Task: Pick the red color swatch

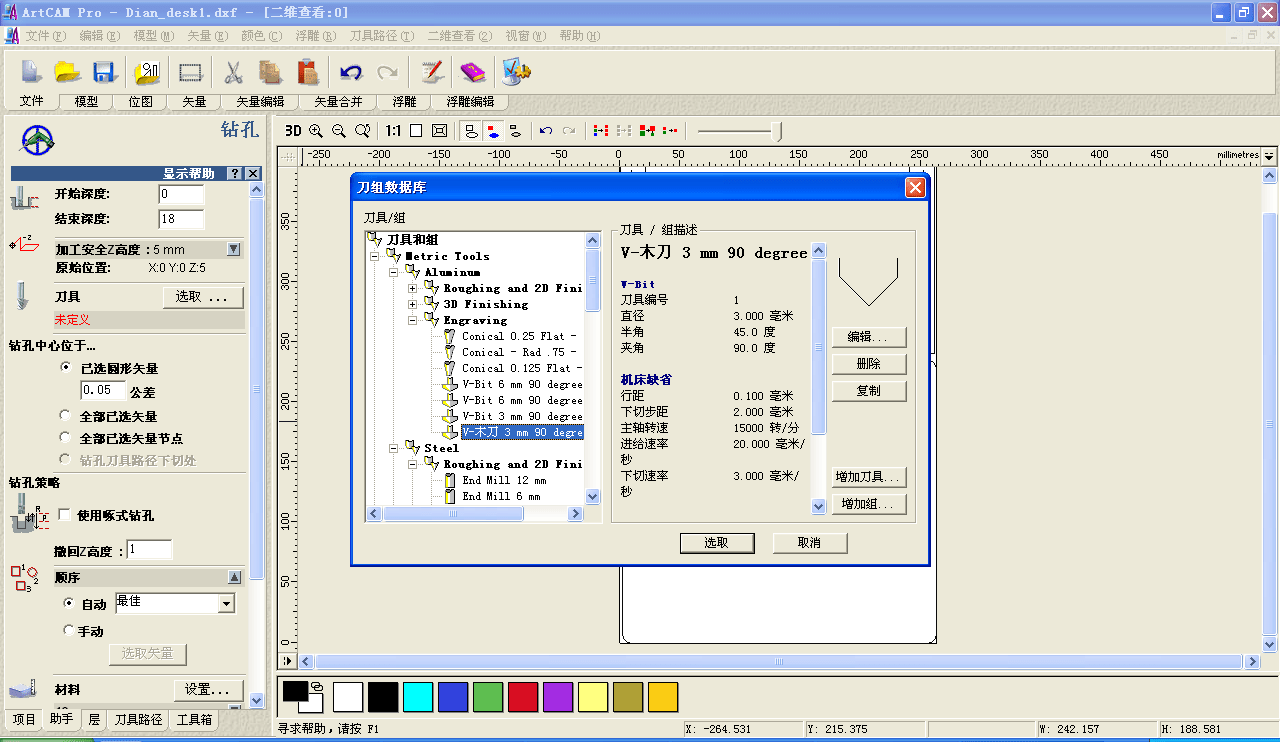Action: tap(523, 697)
